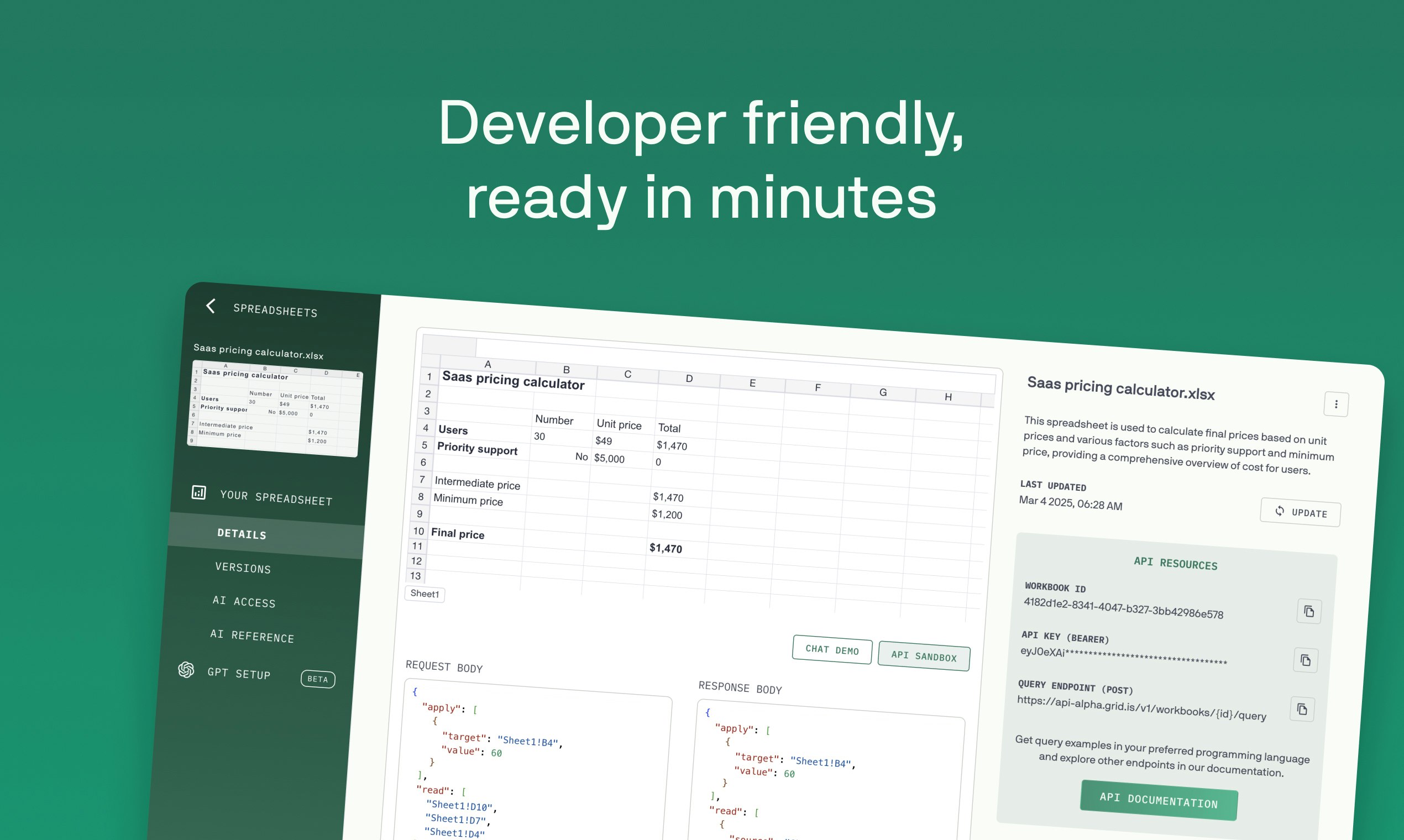The image size is (1404, 840).
Task: Switch to the Chat Demo tab
Action: 832,650
